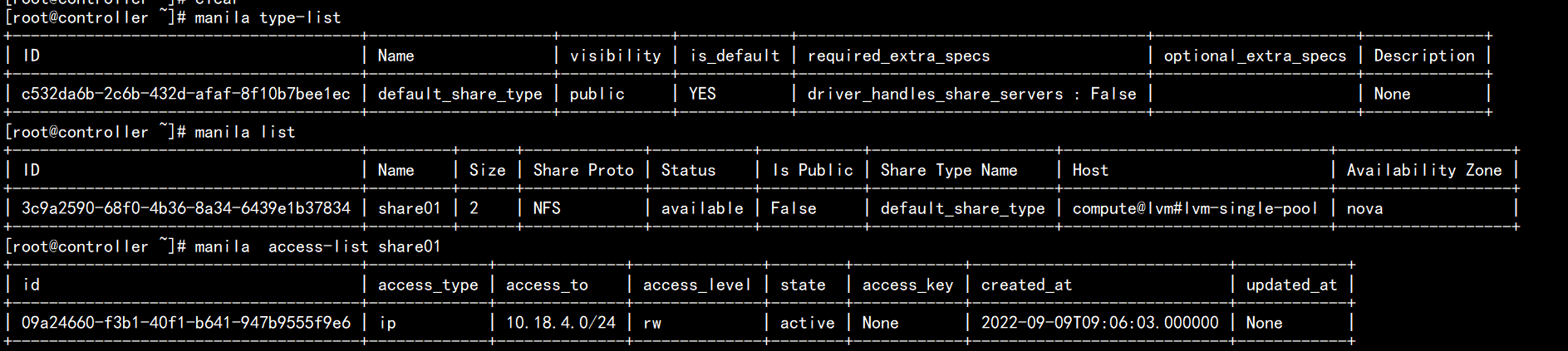
Task: Click the 'nova' availability zone value
Action: pos(1364,208)
